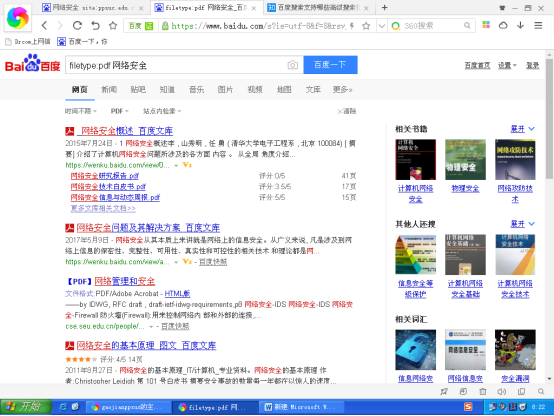This screenshot has width=554, height=416.
Task: Open the browser hamburger menu
Action: pyautogui.click(x=538, y=25)
